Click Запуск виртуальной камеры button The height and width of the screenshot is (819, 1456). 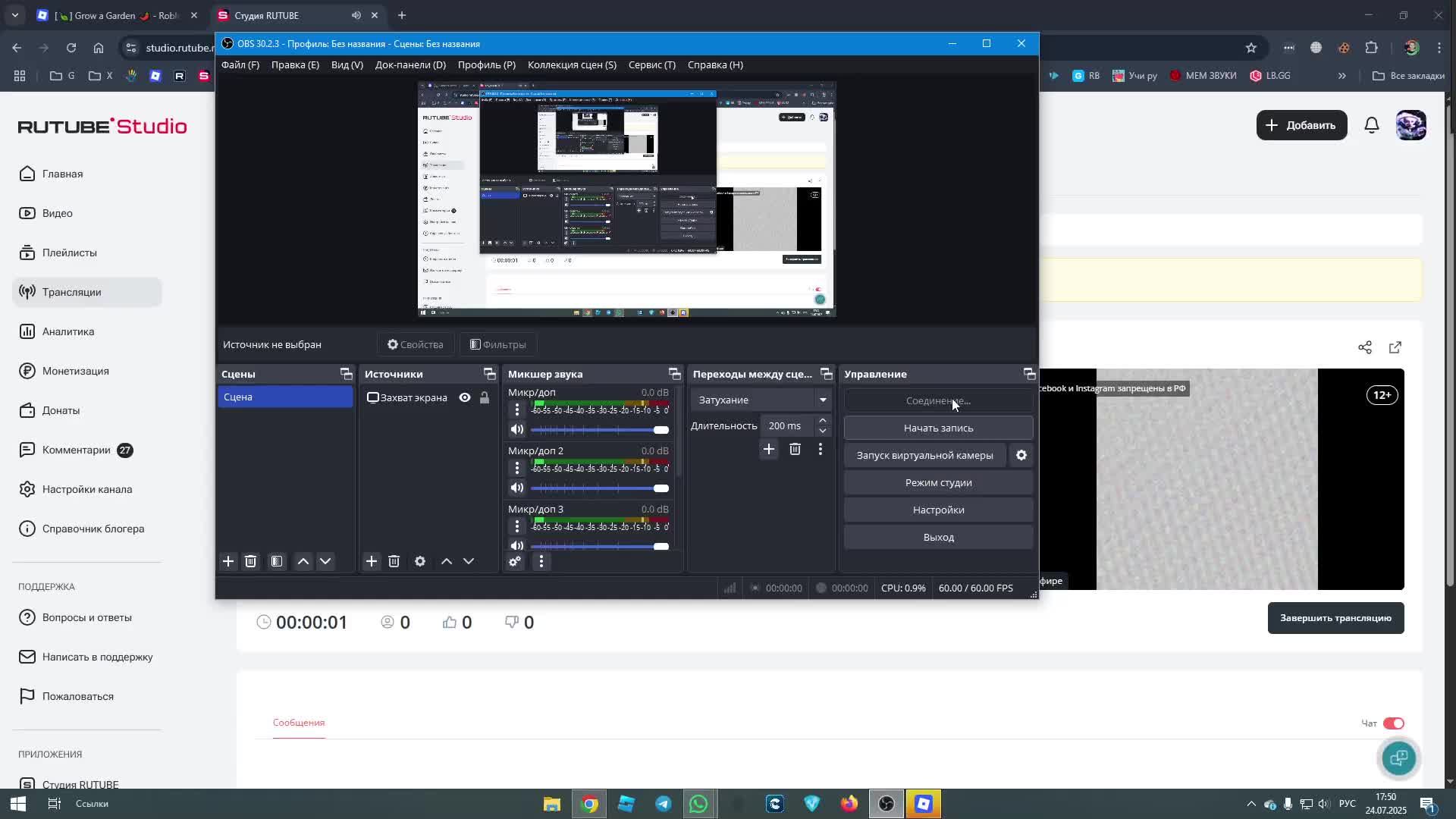tap(924, 455)
